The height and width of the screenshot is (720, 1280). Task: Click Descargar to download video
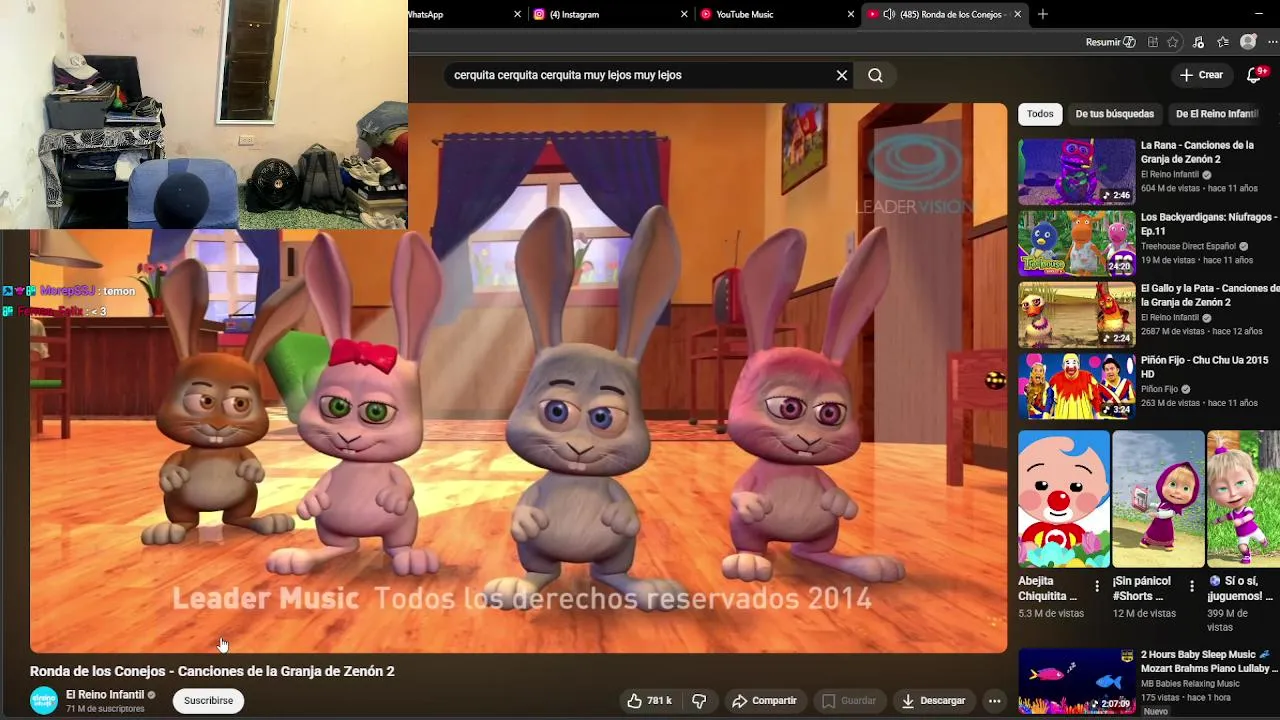(934, 701)
